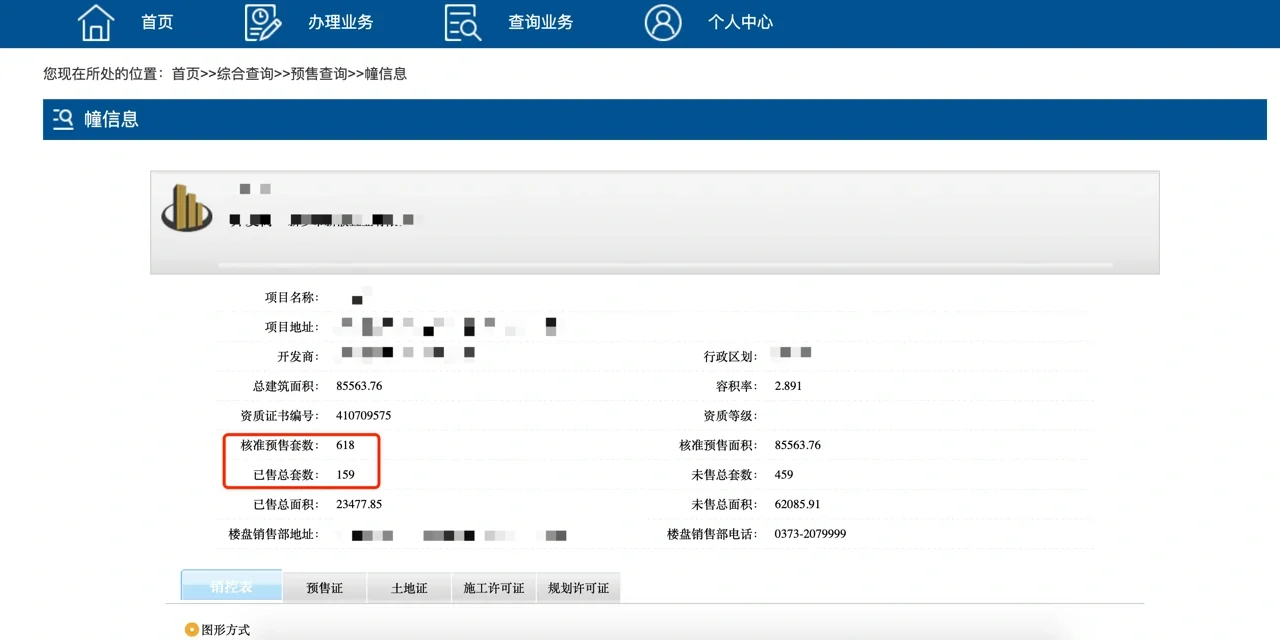Click qualification certificate number 410709575
The height and width of the screenshot is (640, 1280).
364,415
